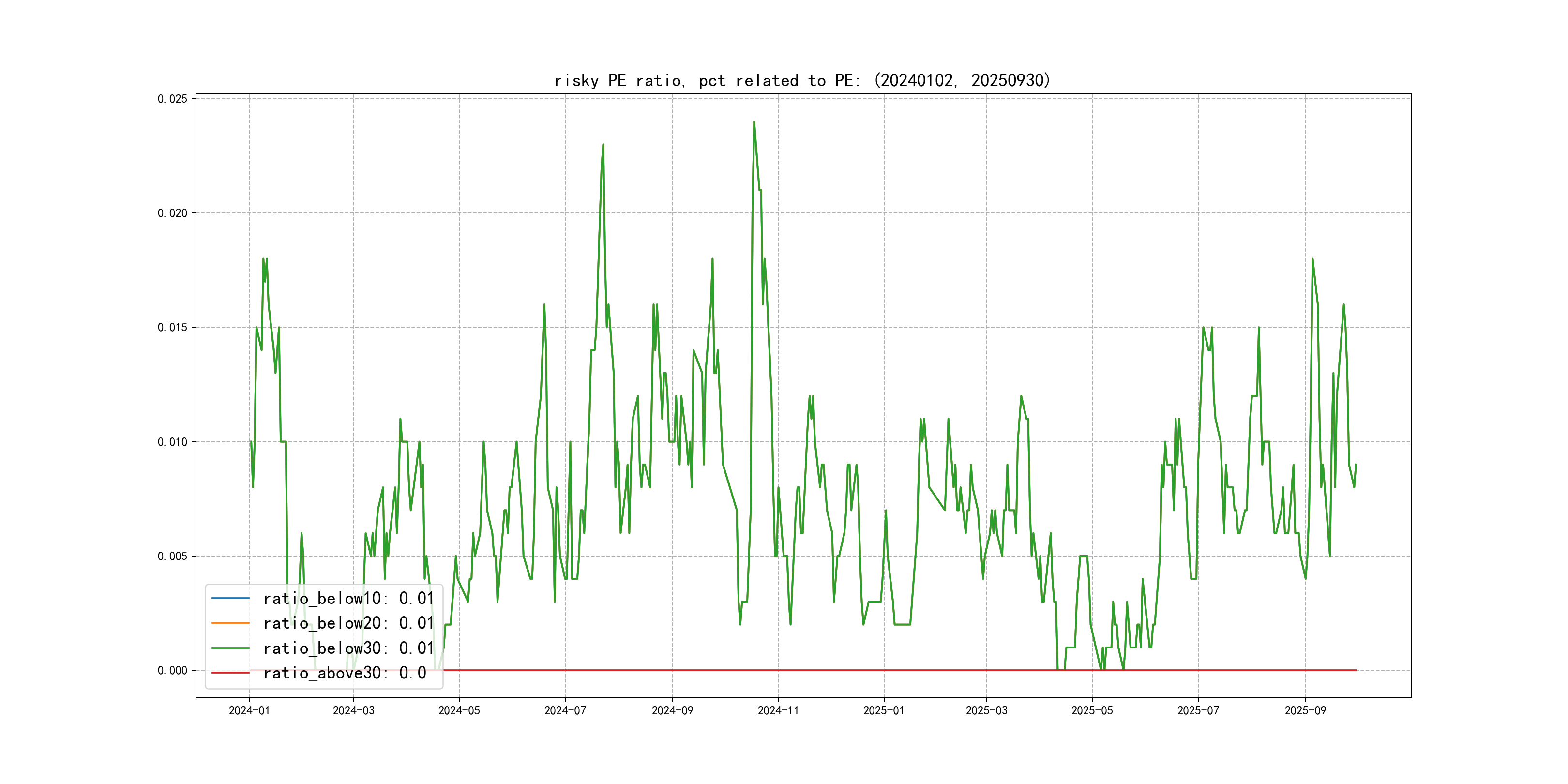Click the 0.005 y-axis tick label

click(172, 557)
